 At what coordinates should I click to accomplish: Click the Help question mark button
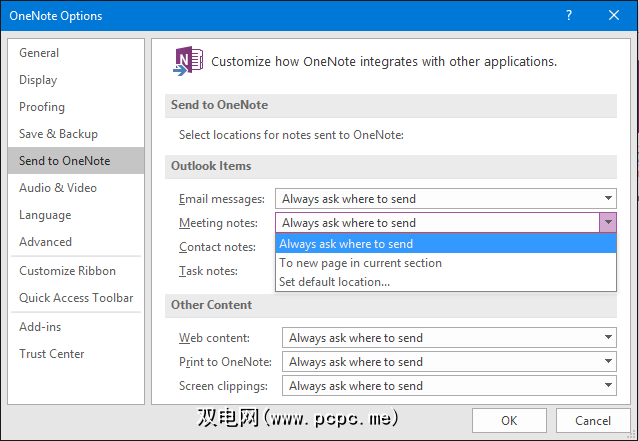click(569, 16)
